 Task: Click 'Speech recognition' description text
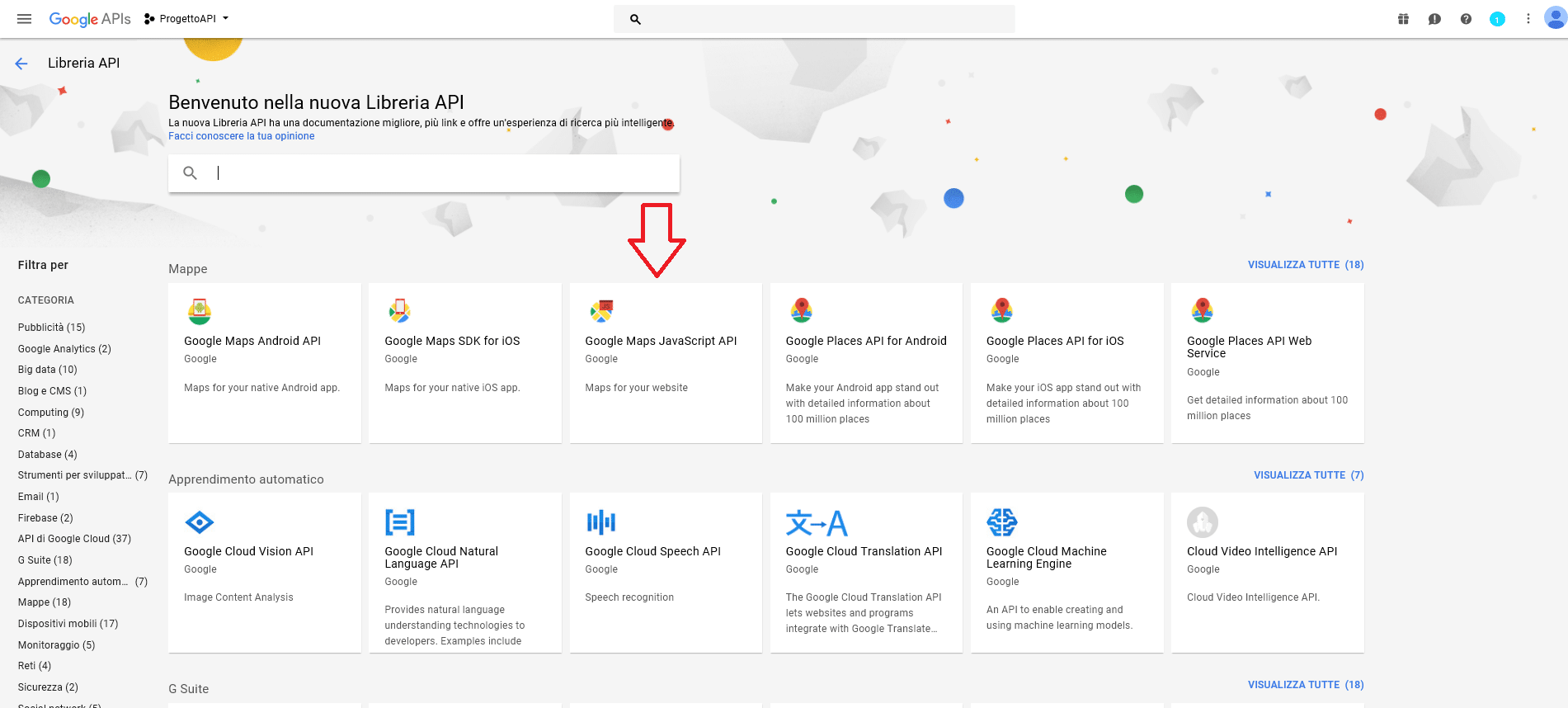pyautogui.click(x=629, y=597)
